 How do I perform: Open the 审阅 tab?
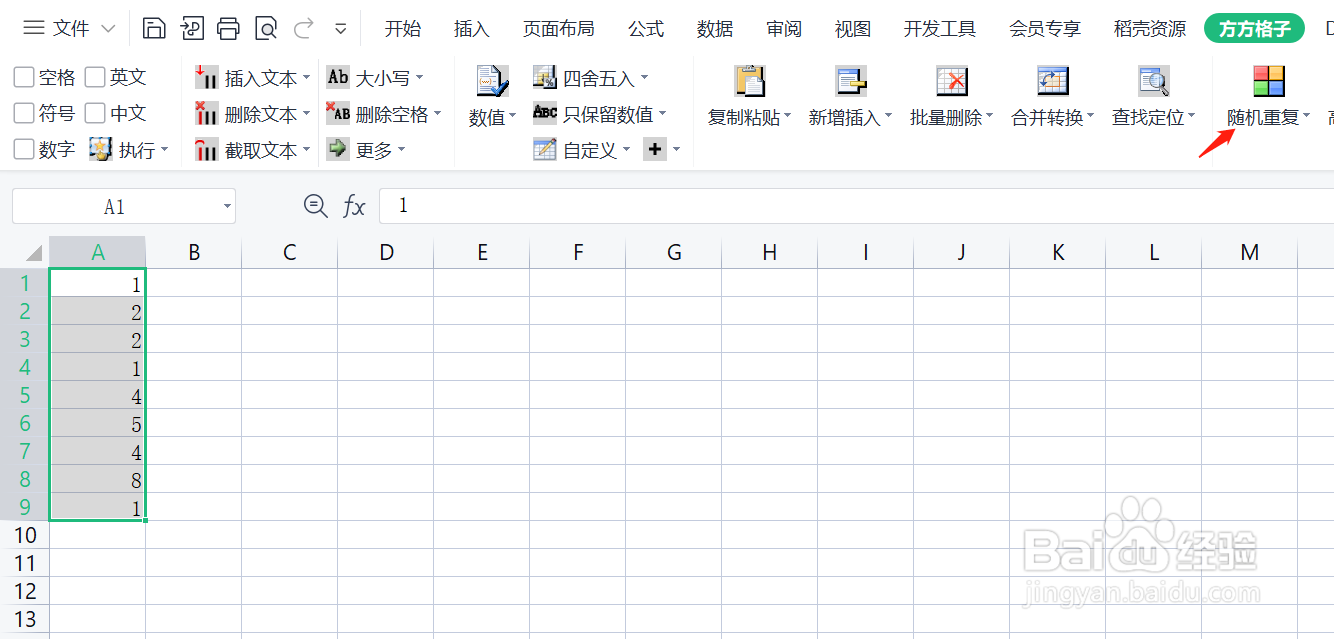[784, 29]
